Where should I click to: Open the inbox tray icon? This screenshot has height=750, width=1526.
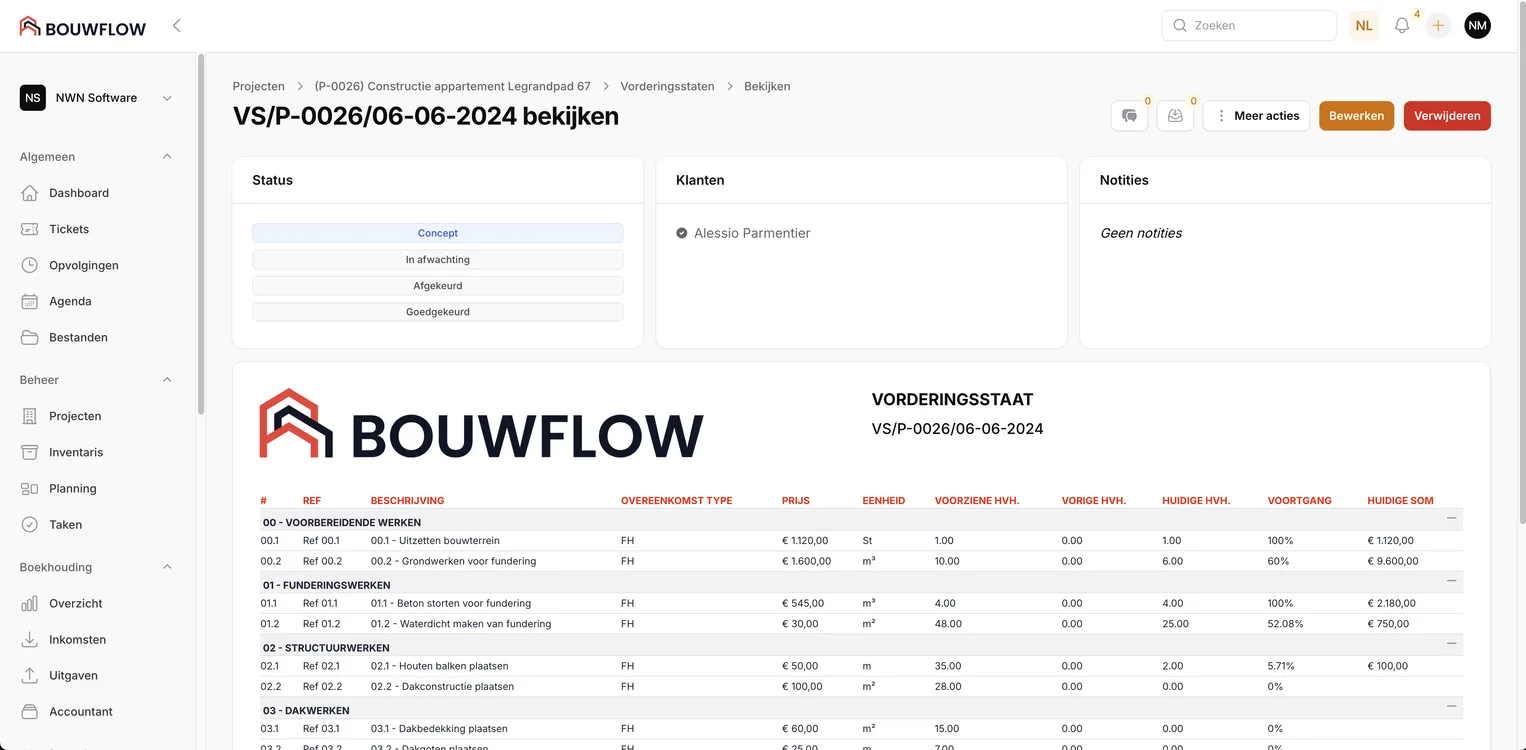tap(1175, 116)
